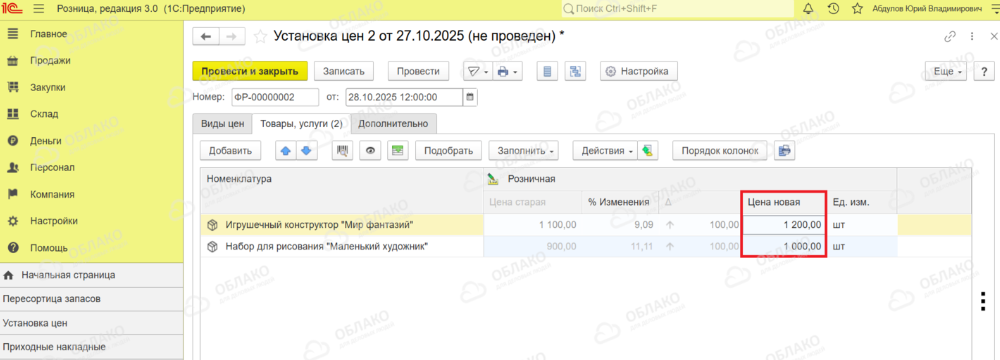Open the Еще menu
This screenshot has width=1000, height=360.
coord(946,71)
